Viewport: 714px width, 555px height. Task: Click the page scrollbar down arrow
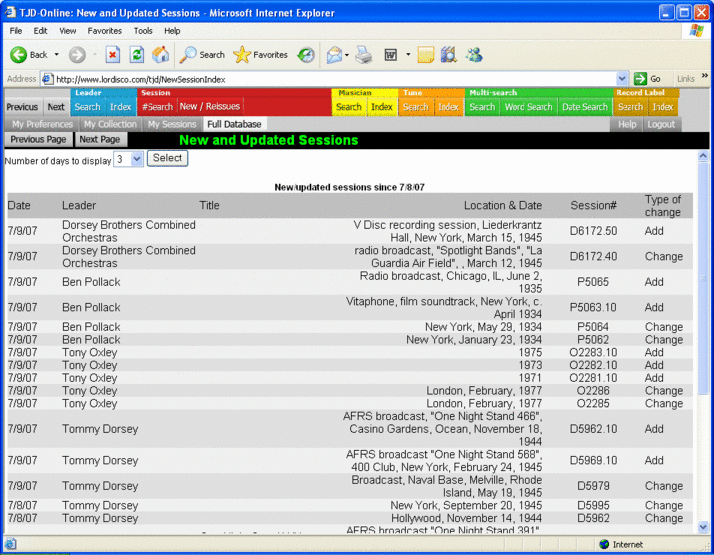[703, 527]
